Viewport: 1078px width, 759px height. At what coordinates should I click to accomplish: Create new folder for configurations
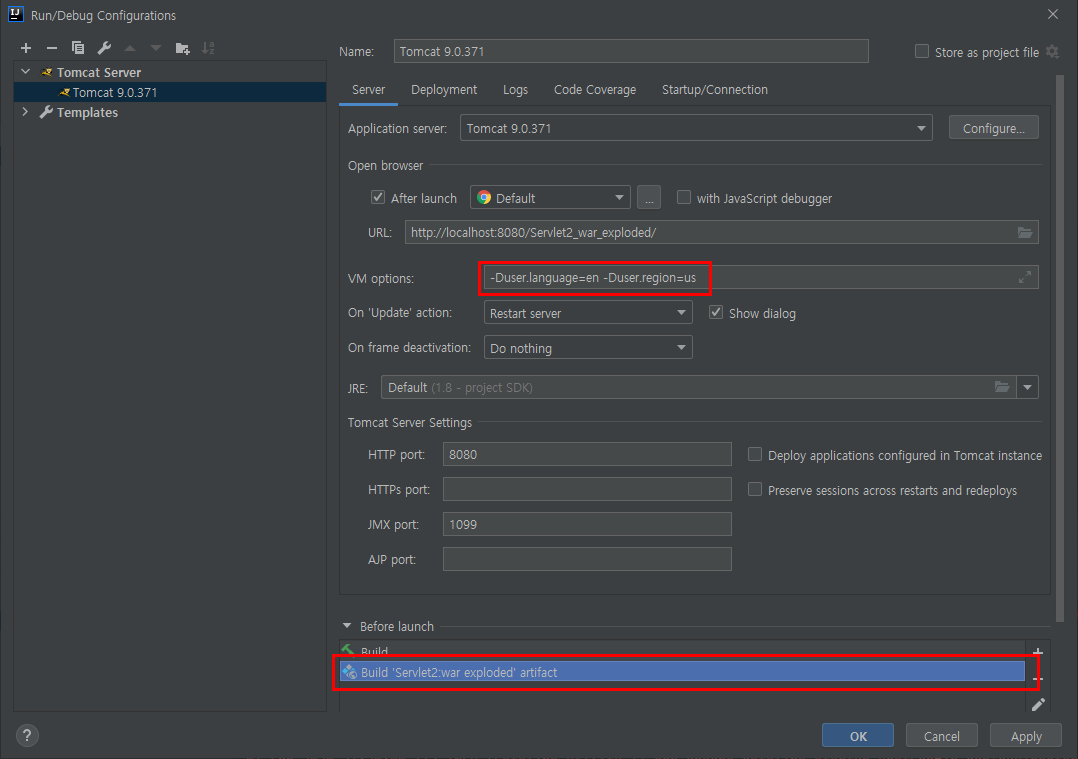pyautogui.click(x=182, y=48)
